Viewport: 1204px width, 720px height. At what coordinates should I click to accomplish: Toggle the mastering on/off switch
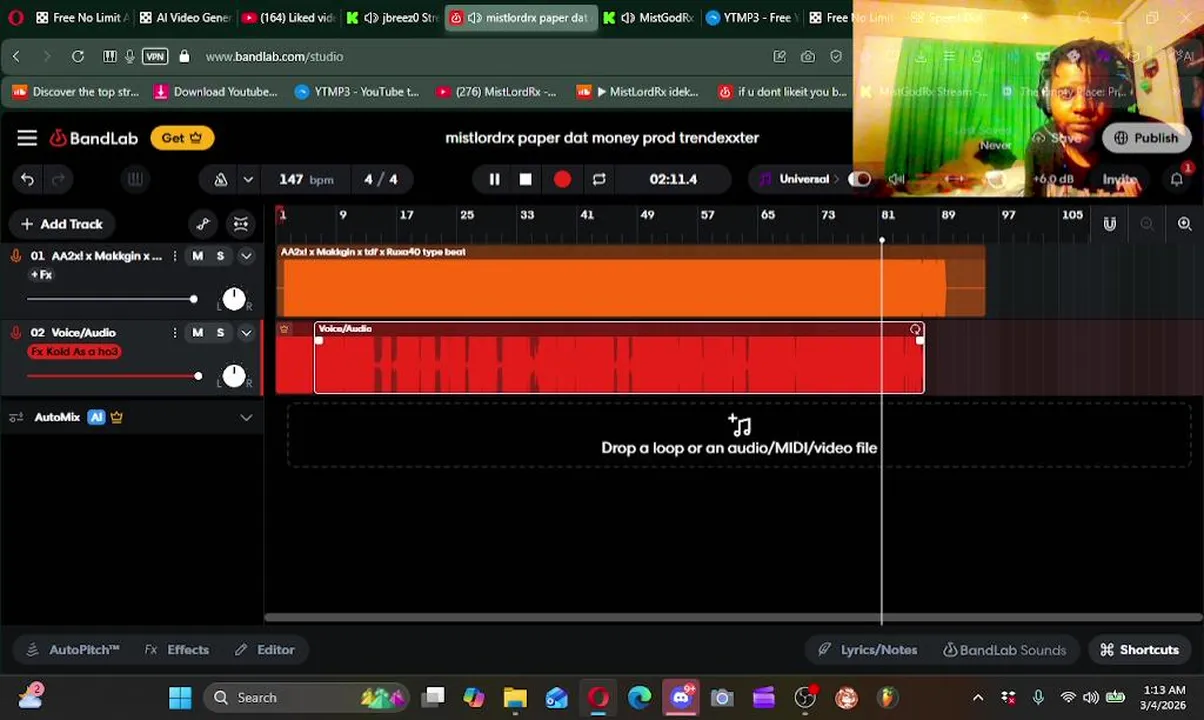(x=859, y=179)
